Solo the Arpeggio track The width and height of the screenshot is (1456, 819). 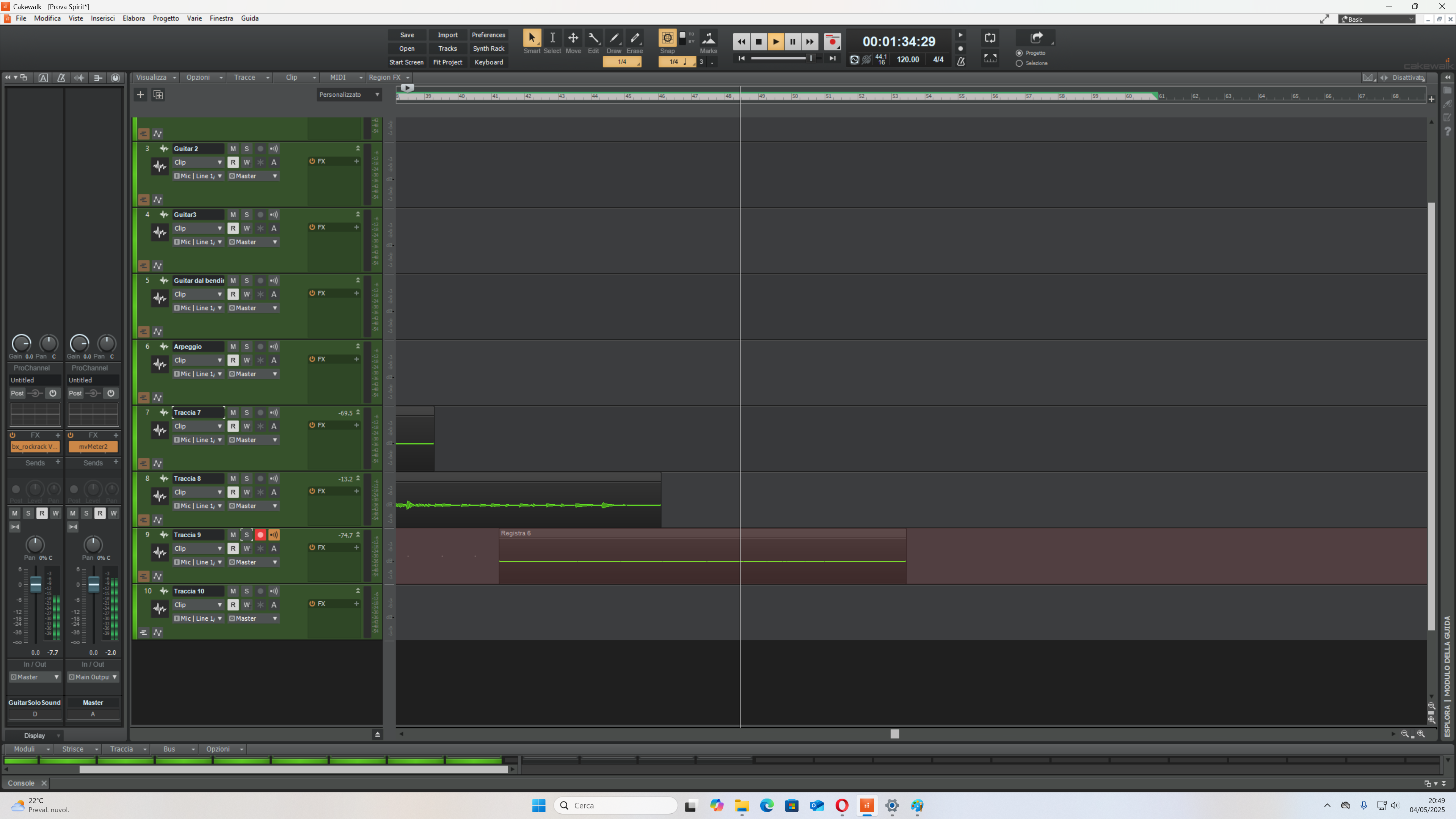(x=246, y=347)
